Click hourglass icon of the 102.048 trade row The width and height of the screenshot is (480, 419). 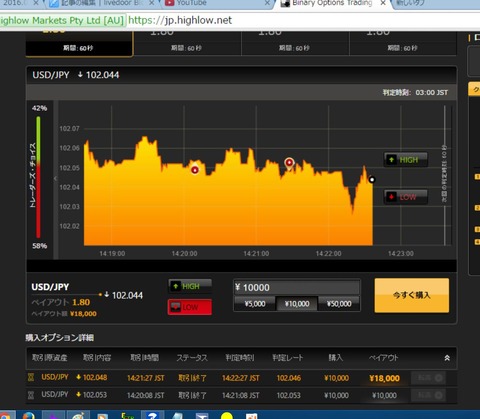click(31, 377)
